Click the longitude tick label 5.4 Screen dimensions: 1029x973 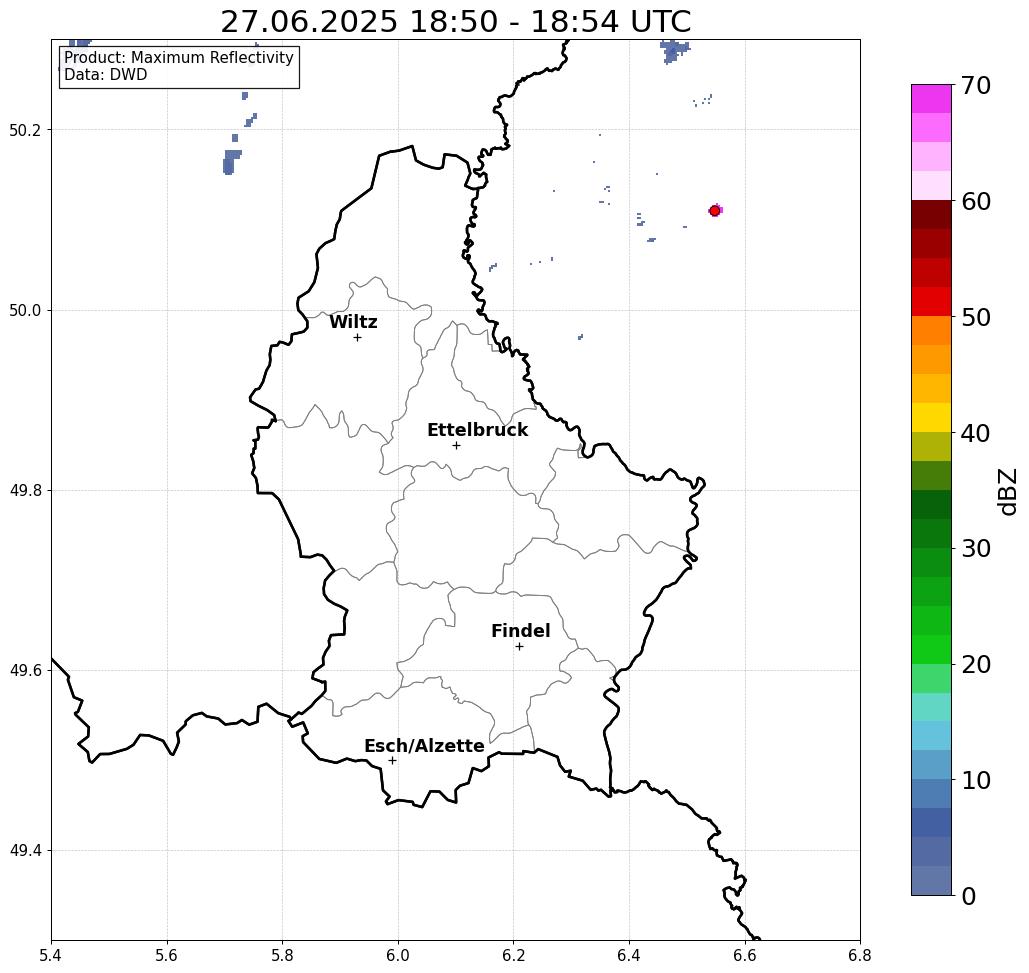point(51,955)
